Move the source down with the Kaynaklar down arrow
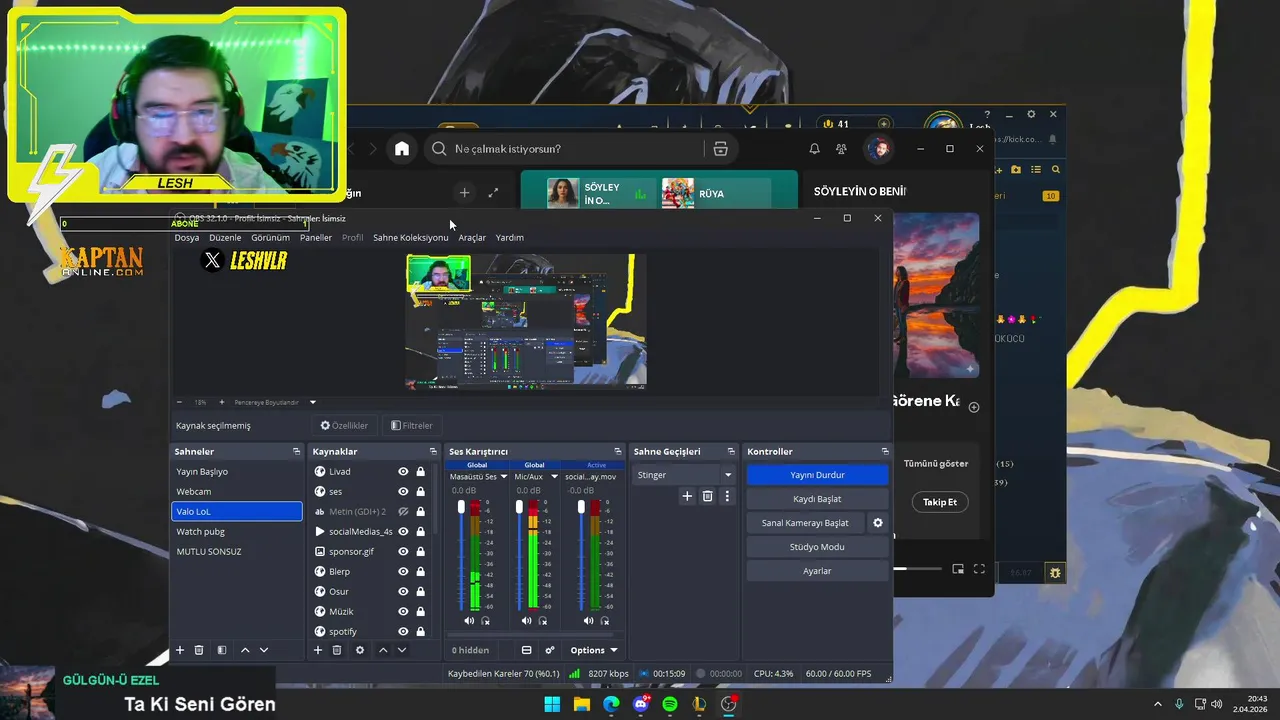 tap(402, 650)
